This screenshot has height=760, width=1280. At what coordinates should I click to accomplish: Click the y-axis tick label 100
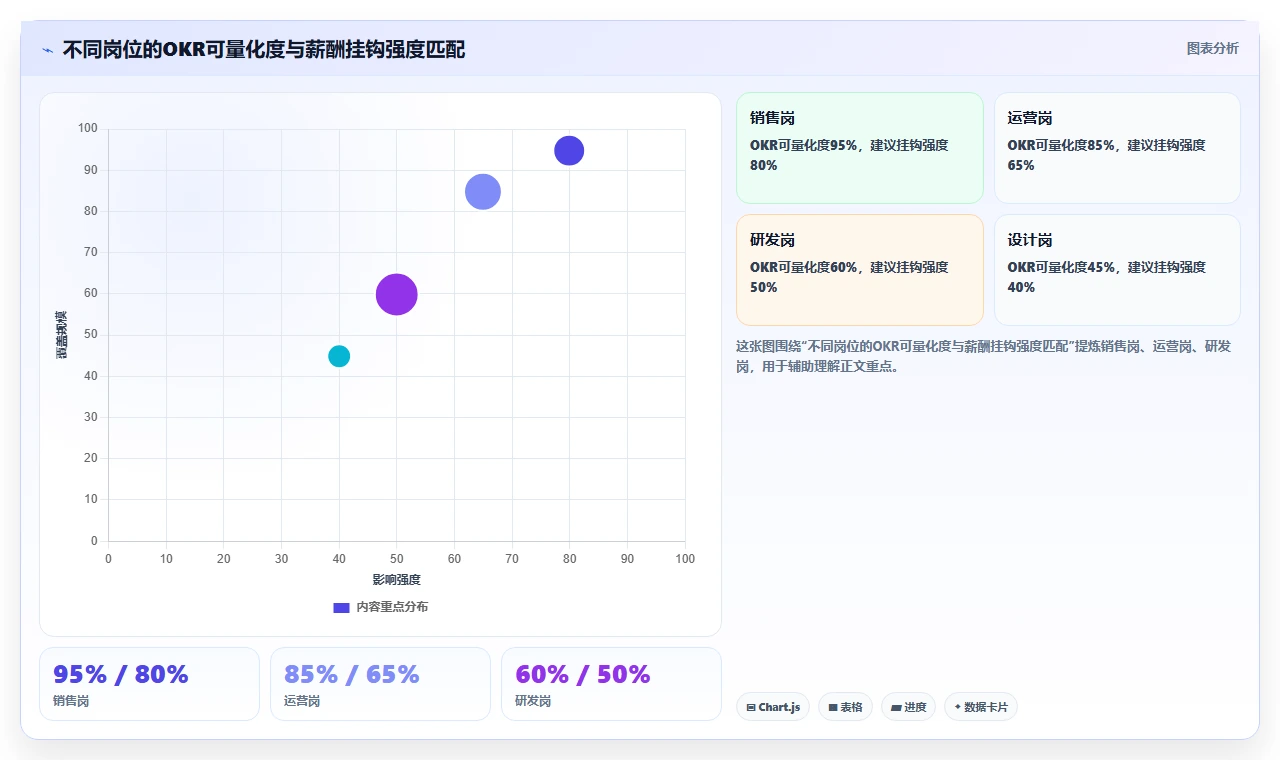88,128
